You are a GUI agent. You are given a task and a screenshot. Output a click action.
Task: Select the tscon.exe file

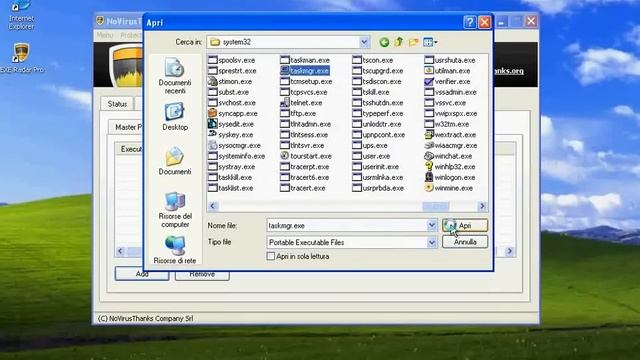coord(373,60)
